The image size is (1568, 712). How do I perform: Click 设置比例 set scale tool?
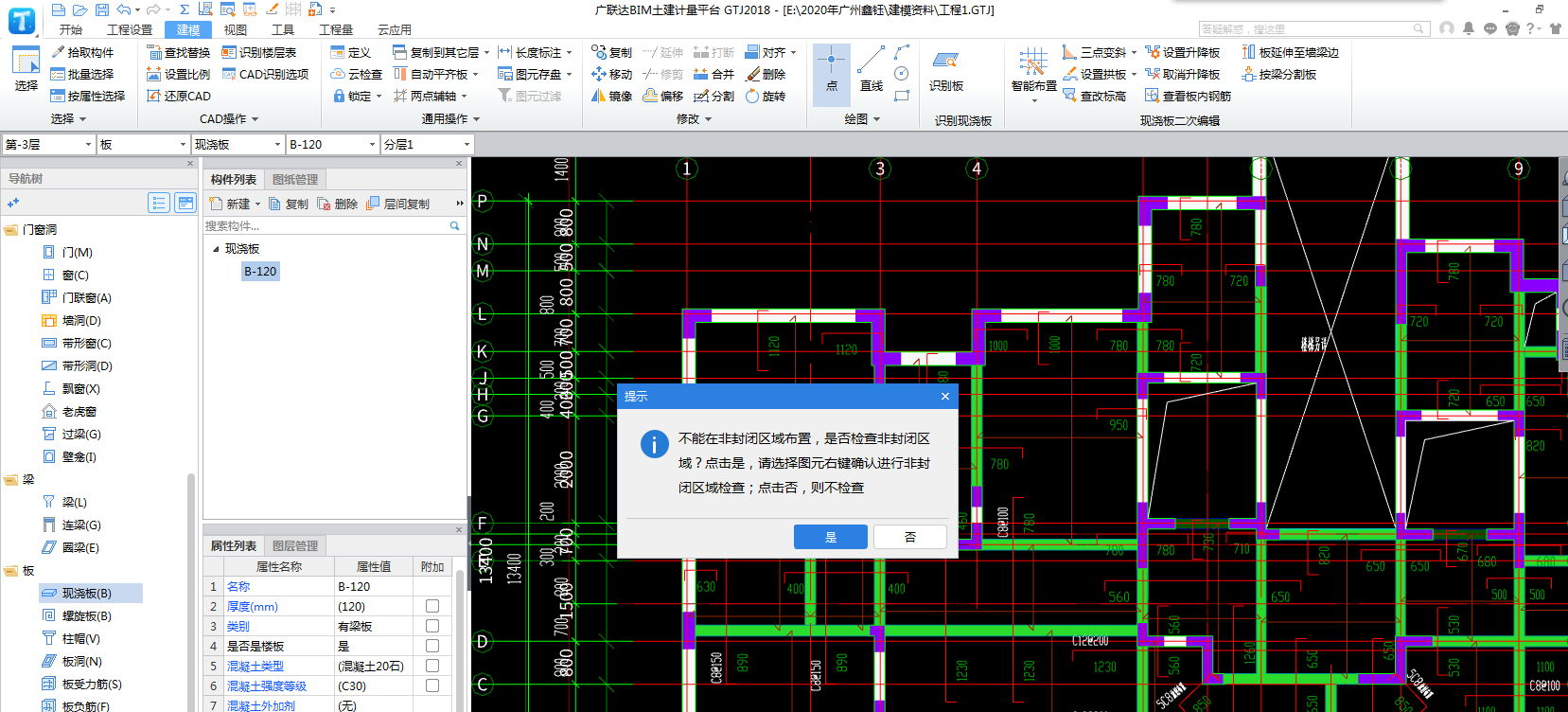coord(179,74)
